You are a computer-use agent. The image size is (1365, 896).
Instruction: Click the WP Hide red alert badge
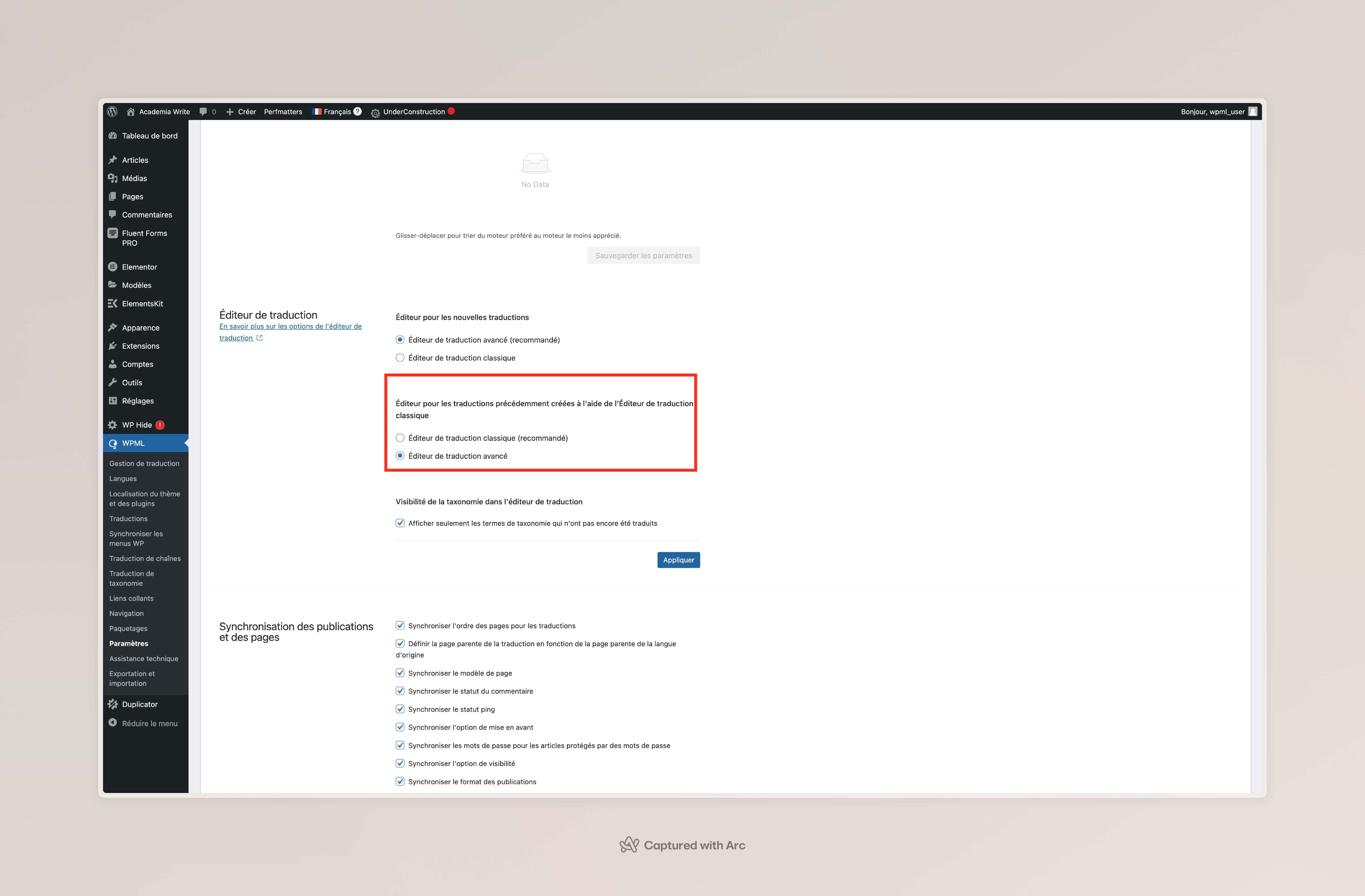point(160,425)
